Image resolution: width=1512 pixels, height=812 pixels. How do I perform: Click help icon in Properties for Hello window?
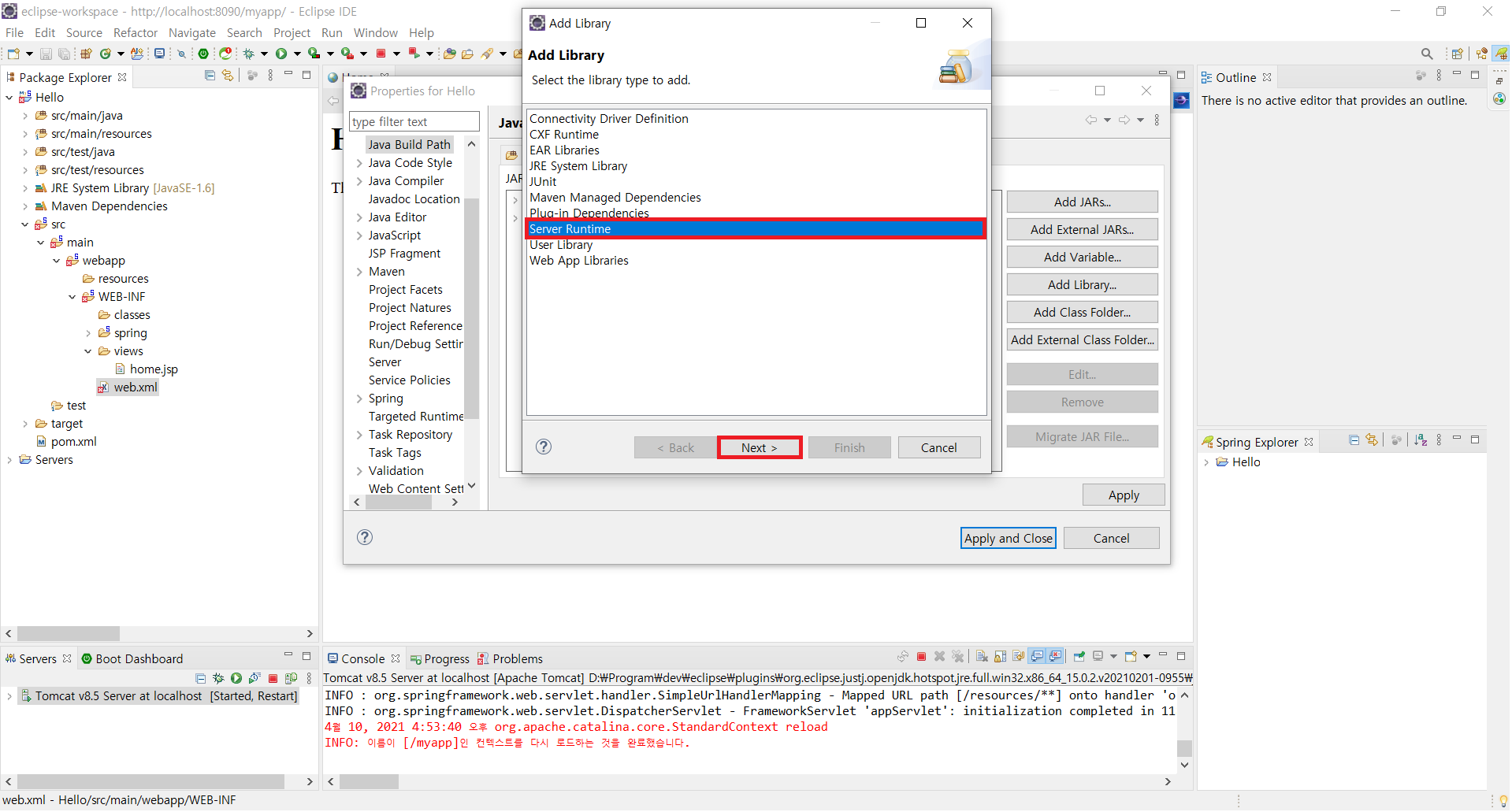pos(365,538)
